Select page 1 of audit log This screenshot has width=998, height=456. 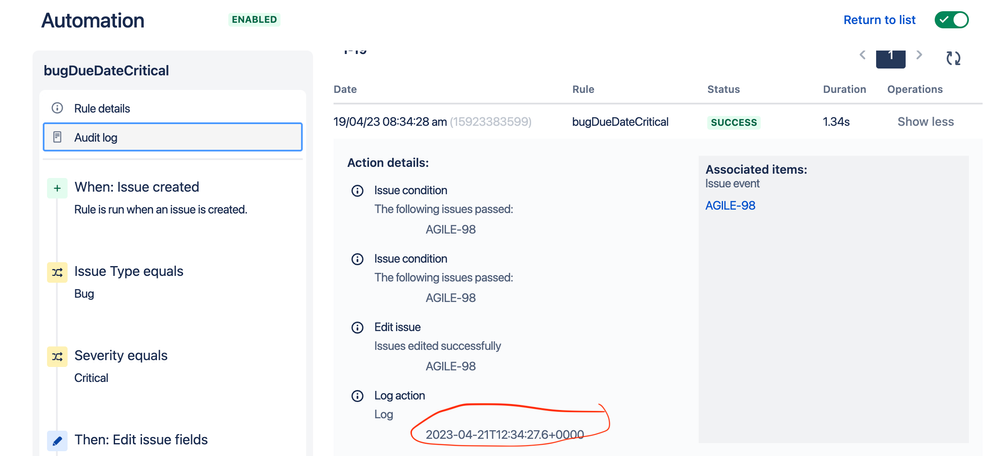(x=890, y=57)
